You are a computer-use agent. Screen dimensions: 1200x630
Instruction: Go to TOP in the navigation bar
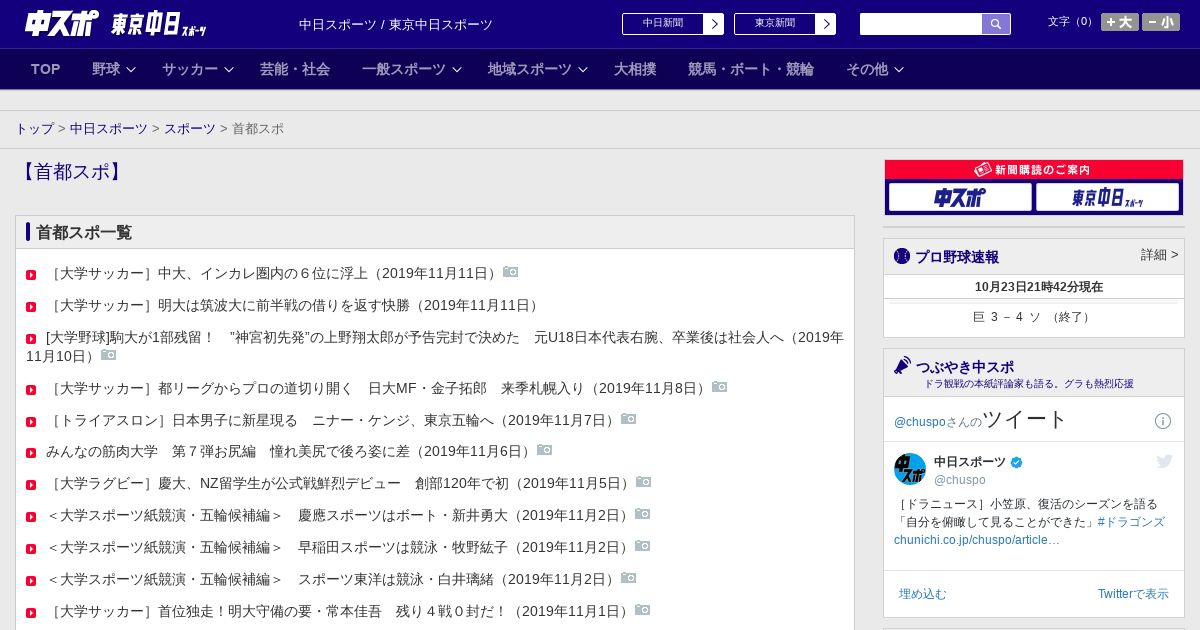(x=46, y=69)
